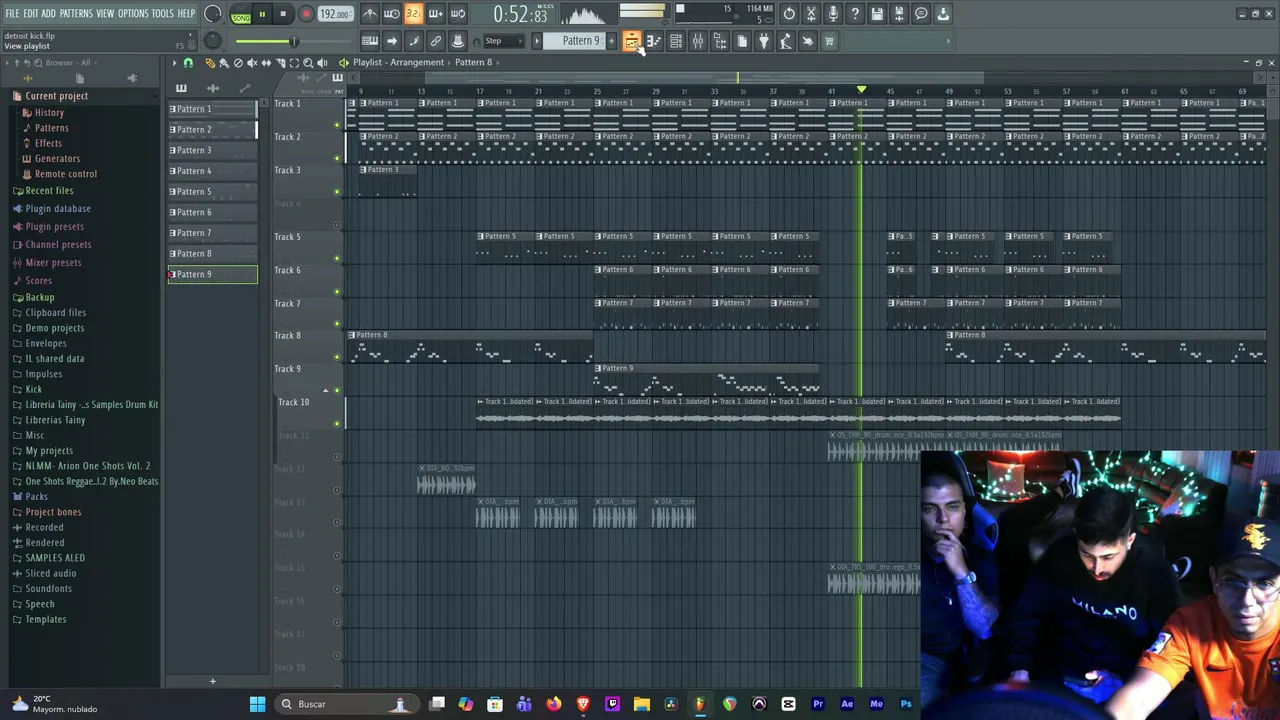Viewport: 1280px width, 720px height.
Task: Toggle mute switch for Track 3
Action: click(x=337, y=191)
